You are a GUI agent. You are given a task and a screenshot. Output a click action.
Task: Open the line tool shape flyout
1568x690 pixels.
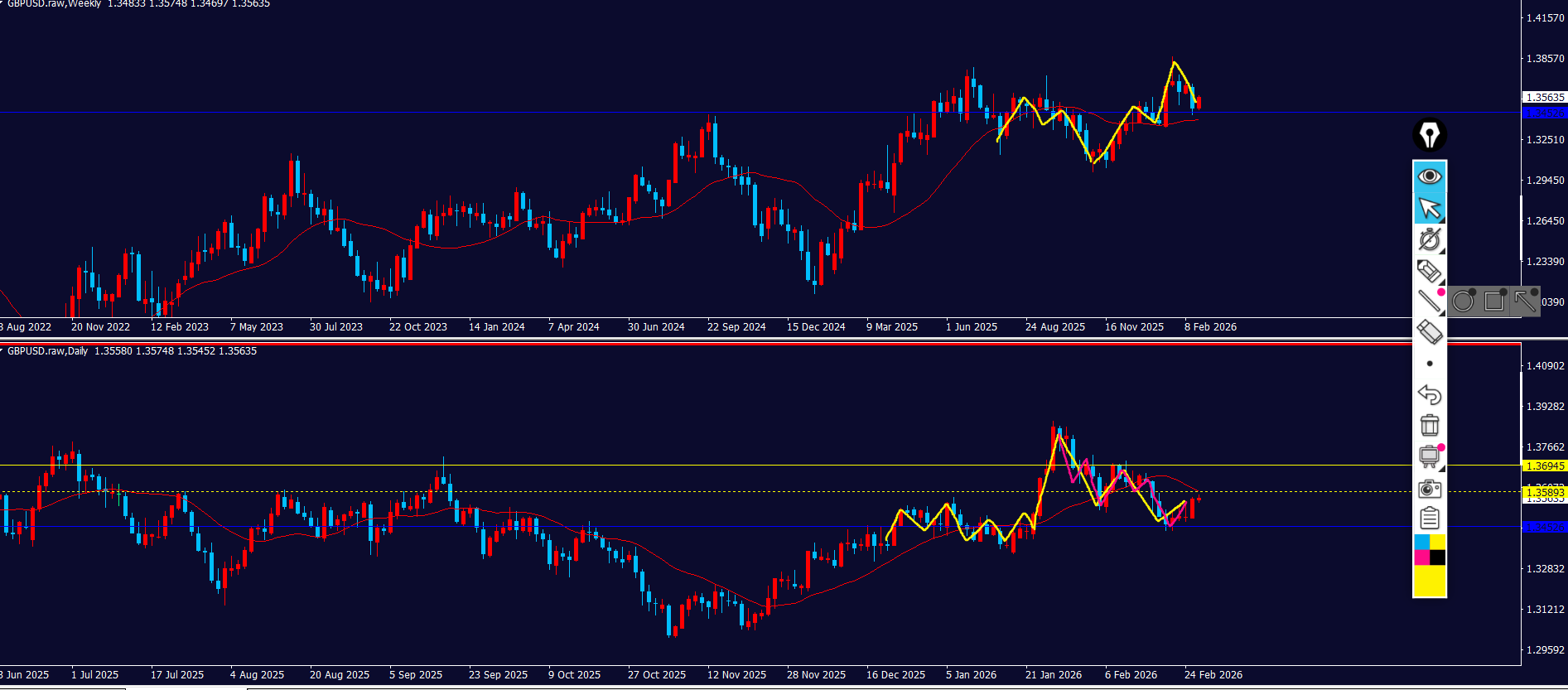click(1430, 302)
